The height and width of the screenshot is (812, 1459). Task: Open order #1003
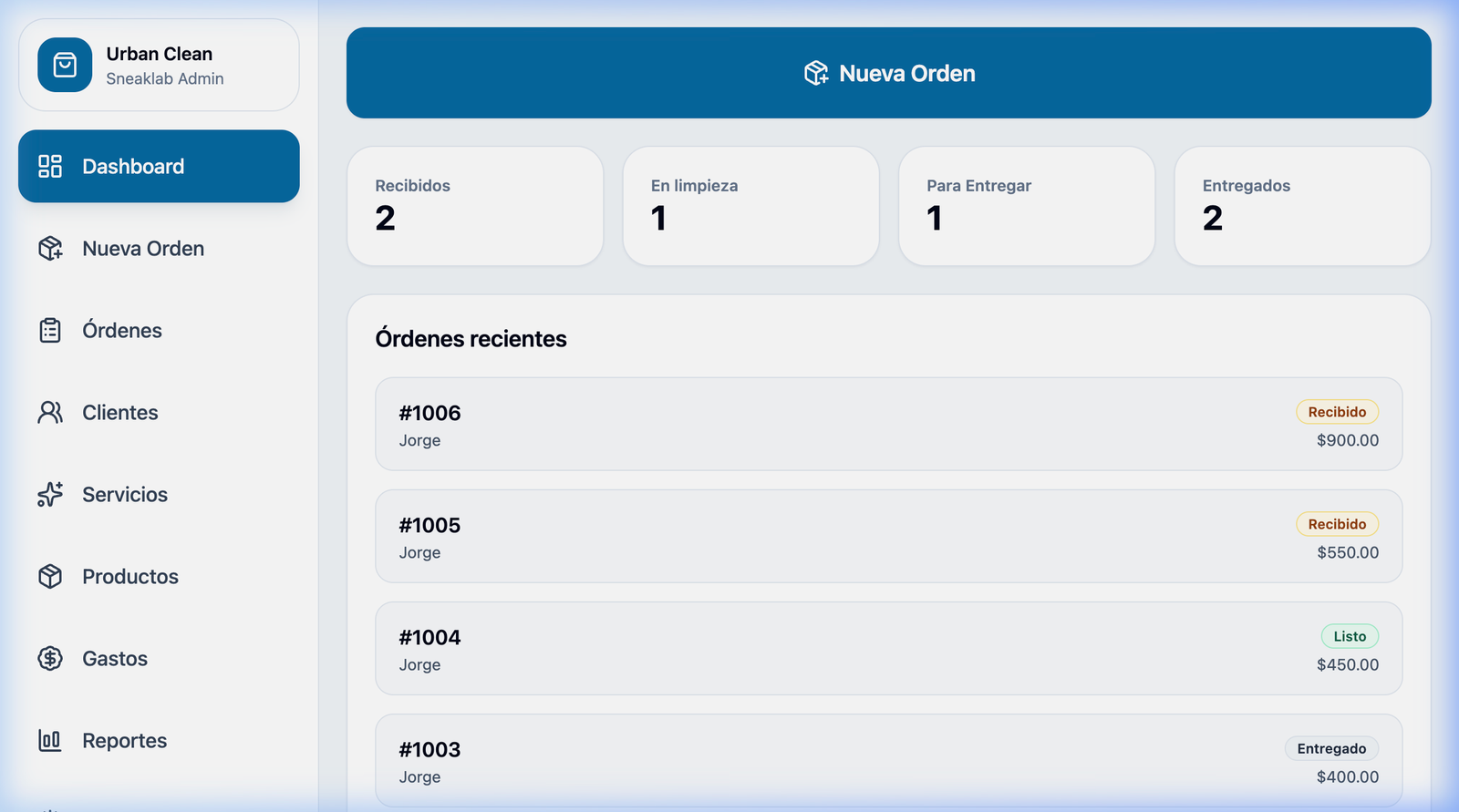889,760
